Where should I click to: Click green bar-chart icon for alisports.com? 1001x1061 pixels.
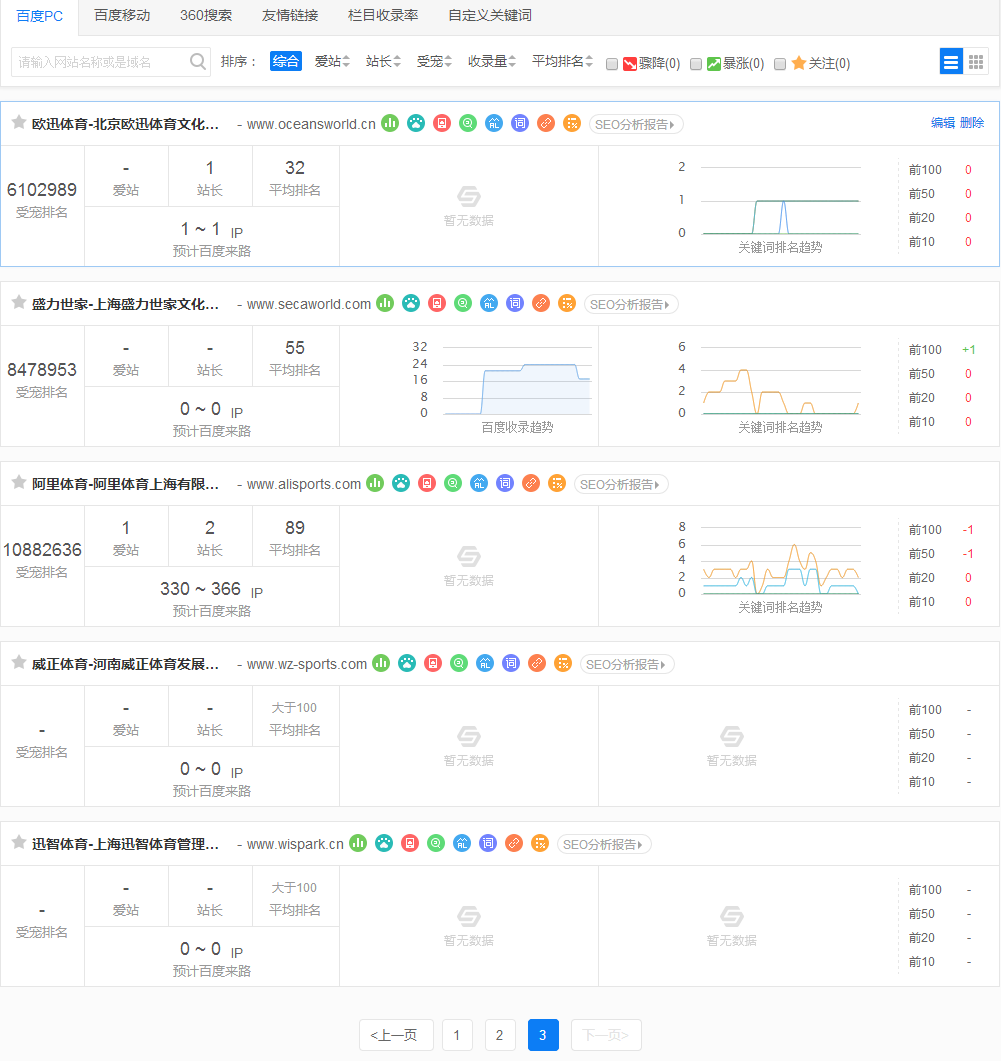(375, 483)
